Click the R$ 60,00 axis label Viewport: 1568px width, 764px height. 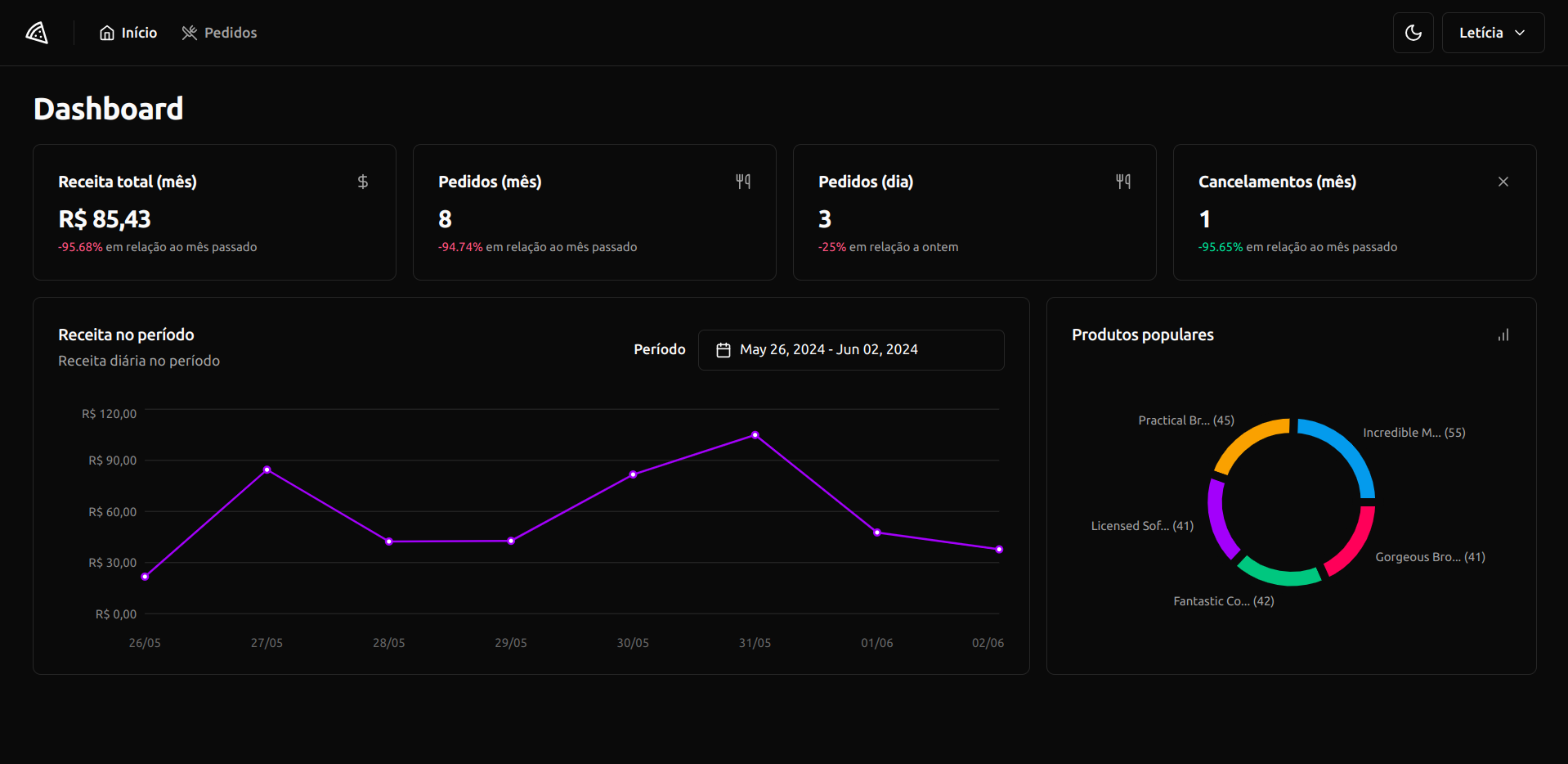(x=112, y=512)
